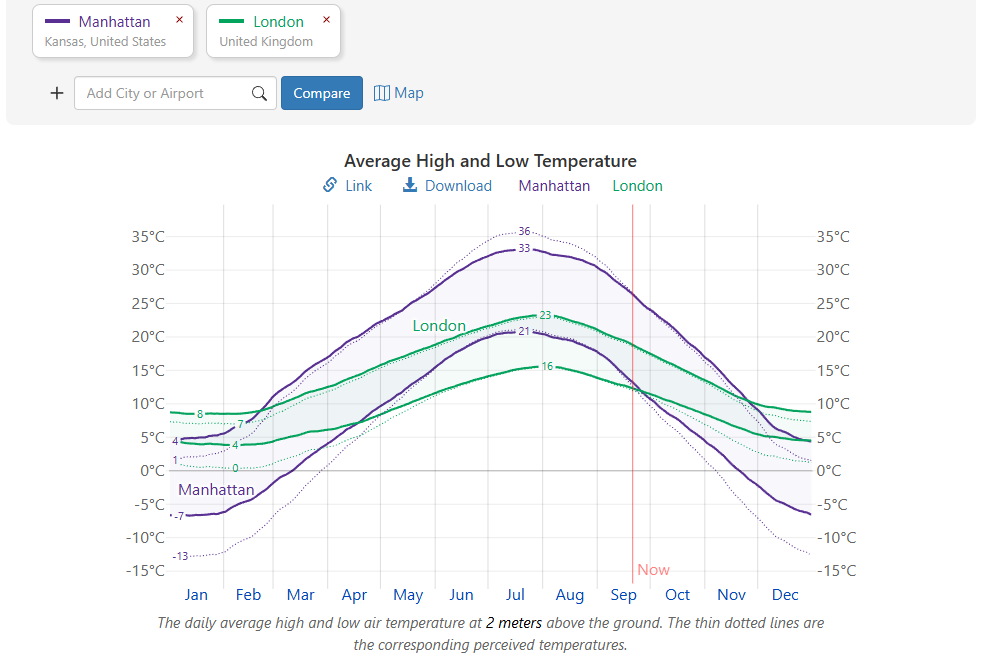The image size is (984, 671).
Task: Click the Compare button
Action: (322, 94)
